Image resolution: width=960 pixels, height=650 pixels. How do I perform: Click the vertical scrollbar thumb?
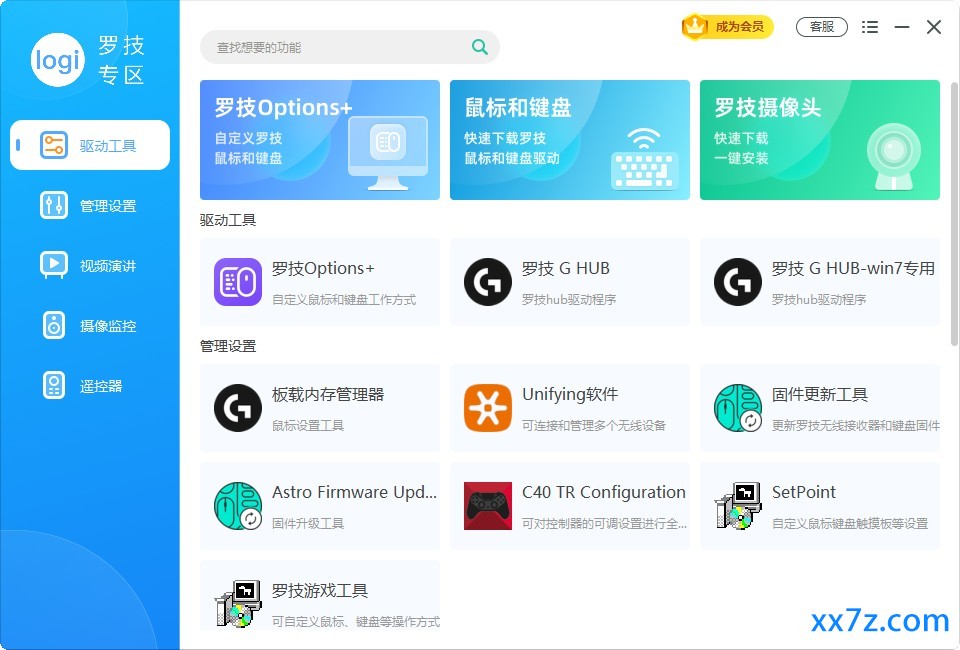(954, 214)
